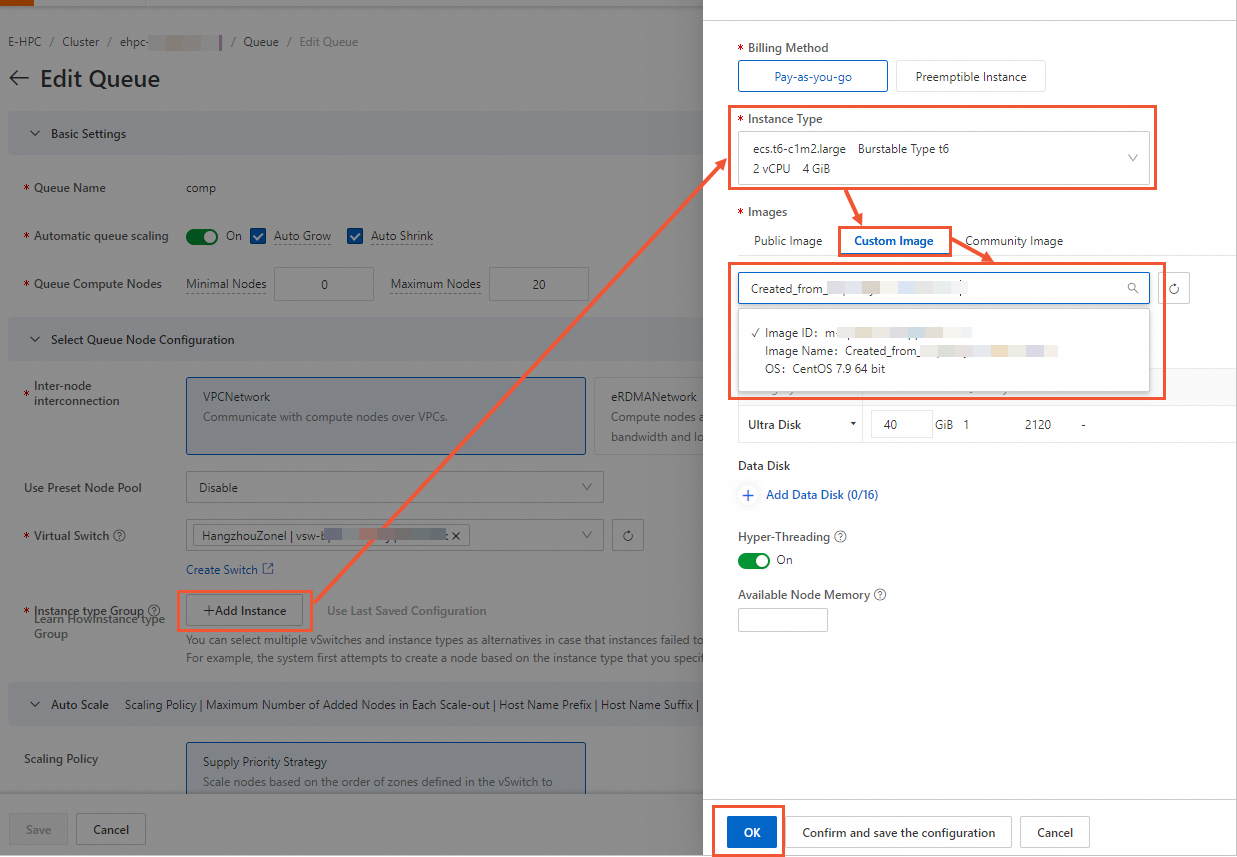
Task: Click the help icon next to Virtual Switch label
Action: tap(120, 536)
